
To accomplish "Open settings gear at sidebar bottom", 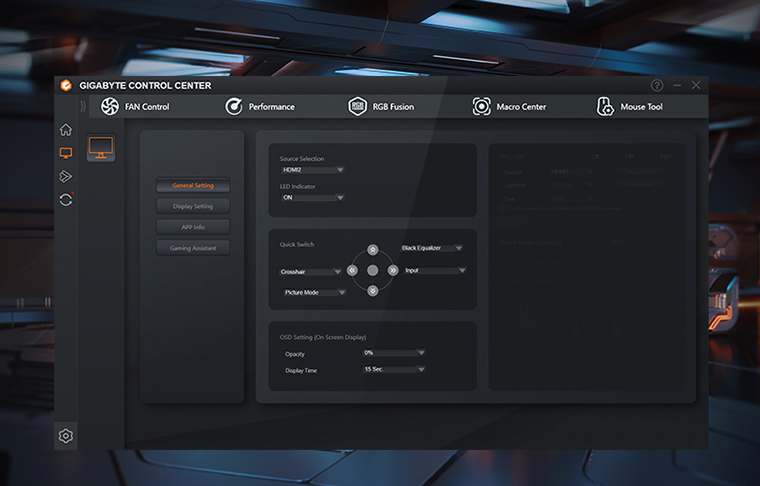I will coord(65,436).
